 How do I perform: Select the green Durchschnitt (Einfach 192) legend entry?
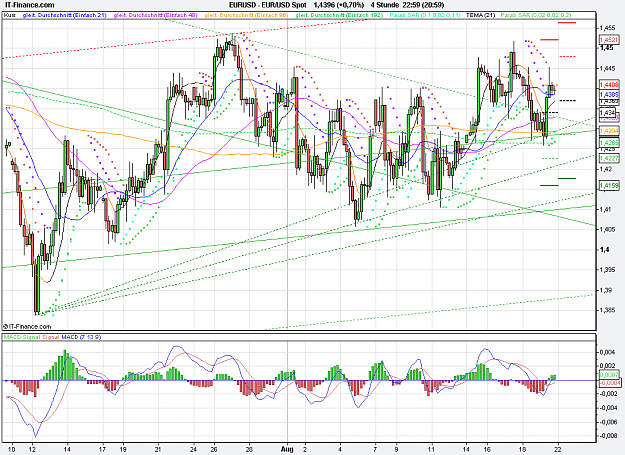pyautogui.click(x=339, y=15)
